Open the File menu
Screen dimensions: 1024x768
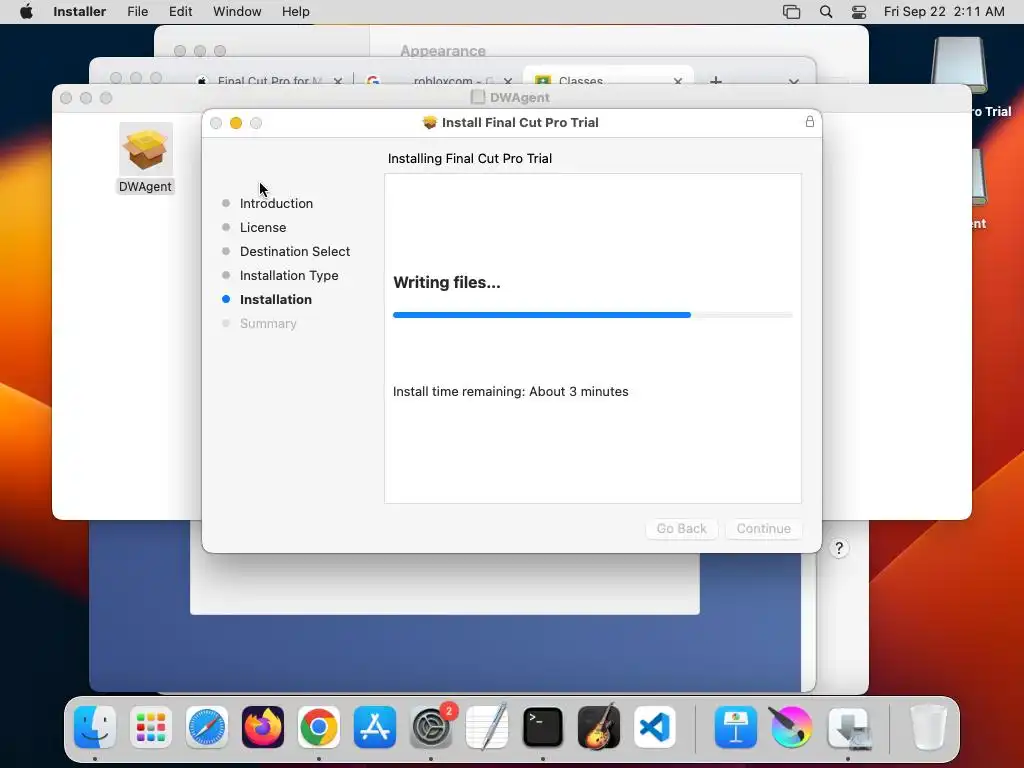(137, 12)
